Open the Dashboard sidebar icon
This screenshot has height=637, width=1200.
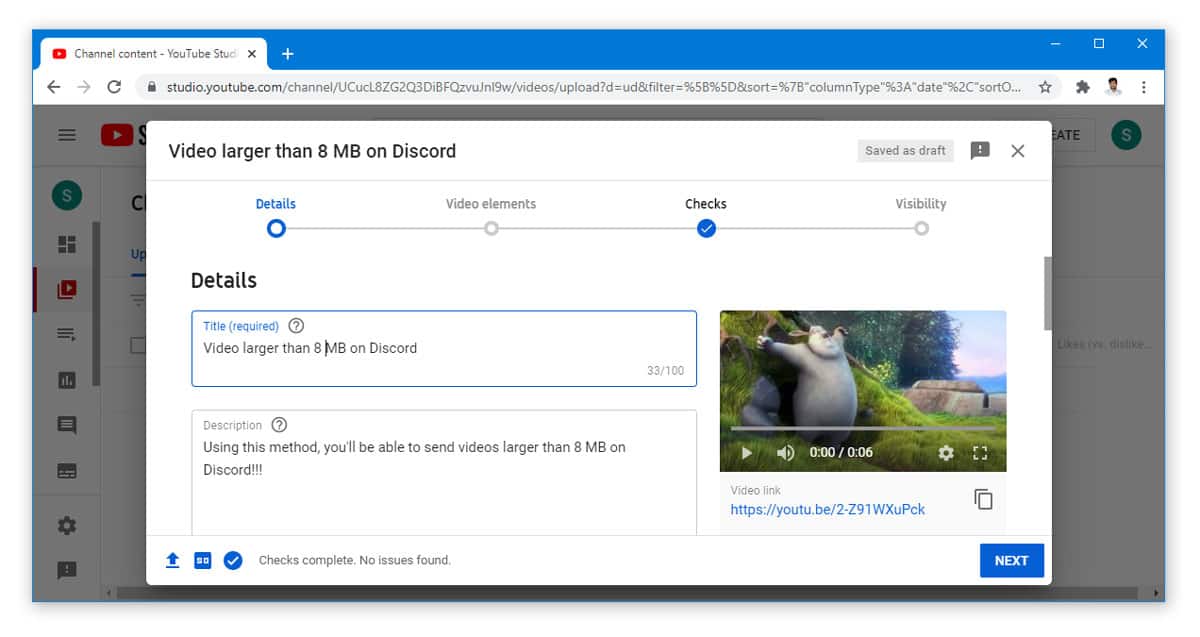coord(67,245)
